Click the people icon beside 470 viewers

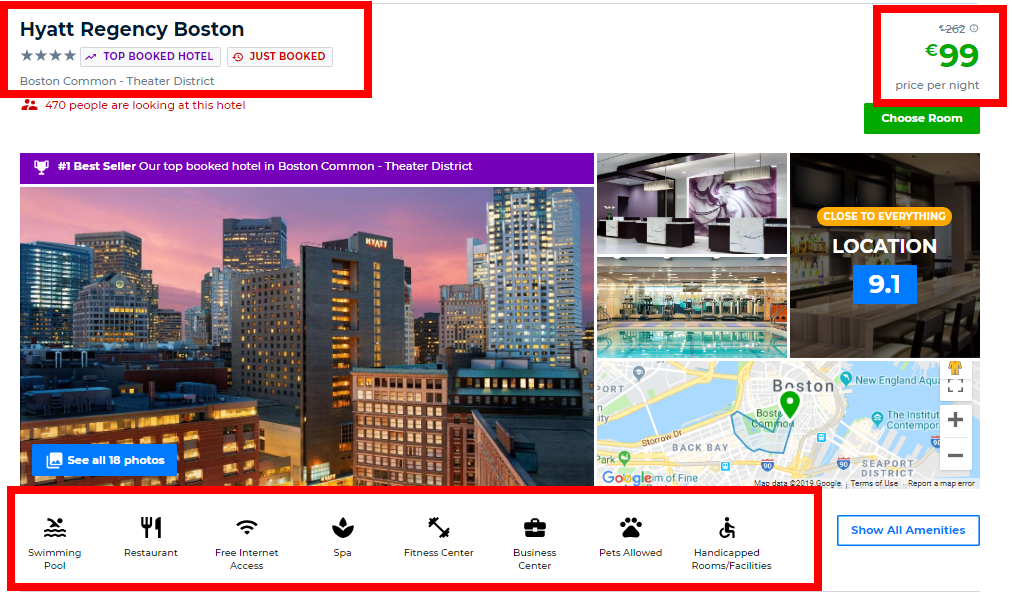pyautogui.click(x=29, y=105)
